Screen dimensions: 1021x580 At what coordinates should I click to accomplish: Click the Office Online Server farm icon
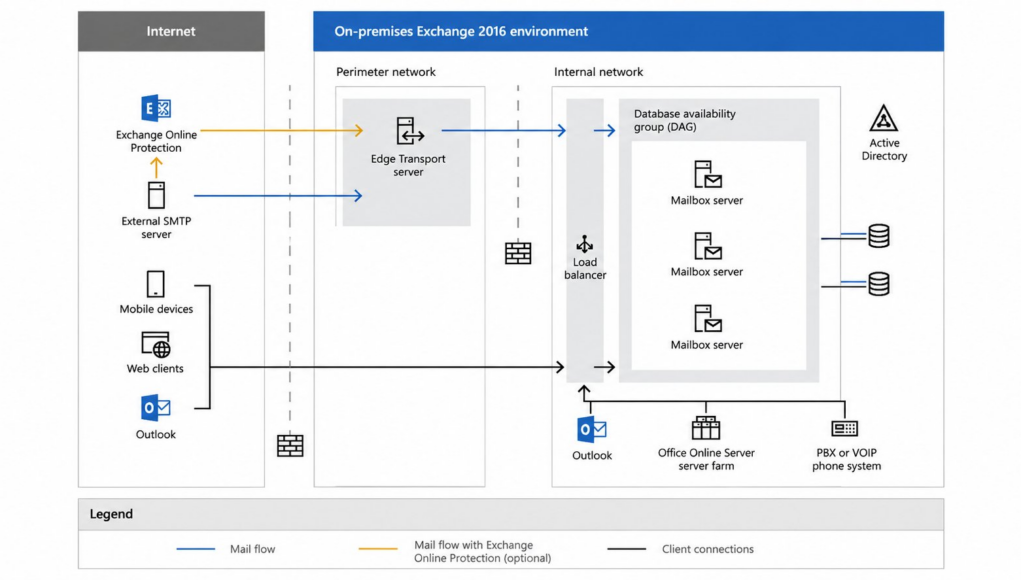(x=706, y=428)
